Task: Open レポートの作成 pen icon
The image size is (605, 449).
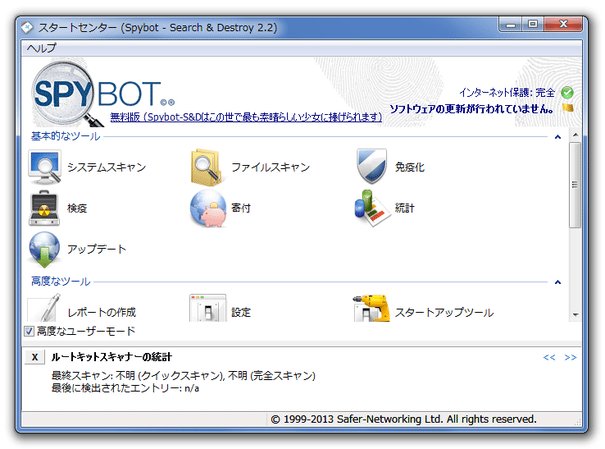Action: pos(44,308)
